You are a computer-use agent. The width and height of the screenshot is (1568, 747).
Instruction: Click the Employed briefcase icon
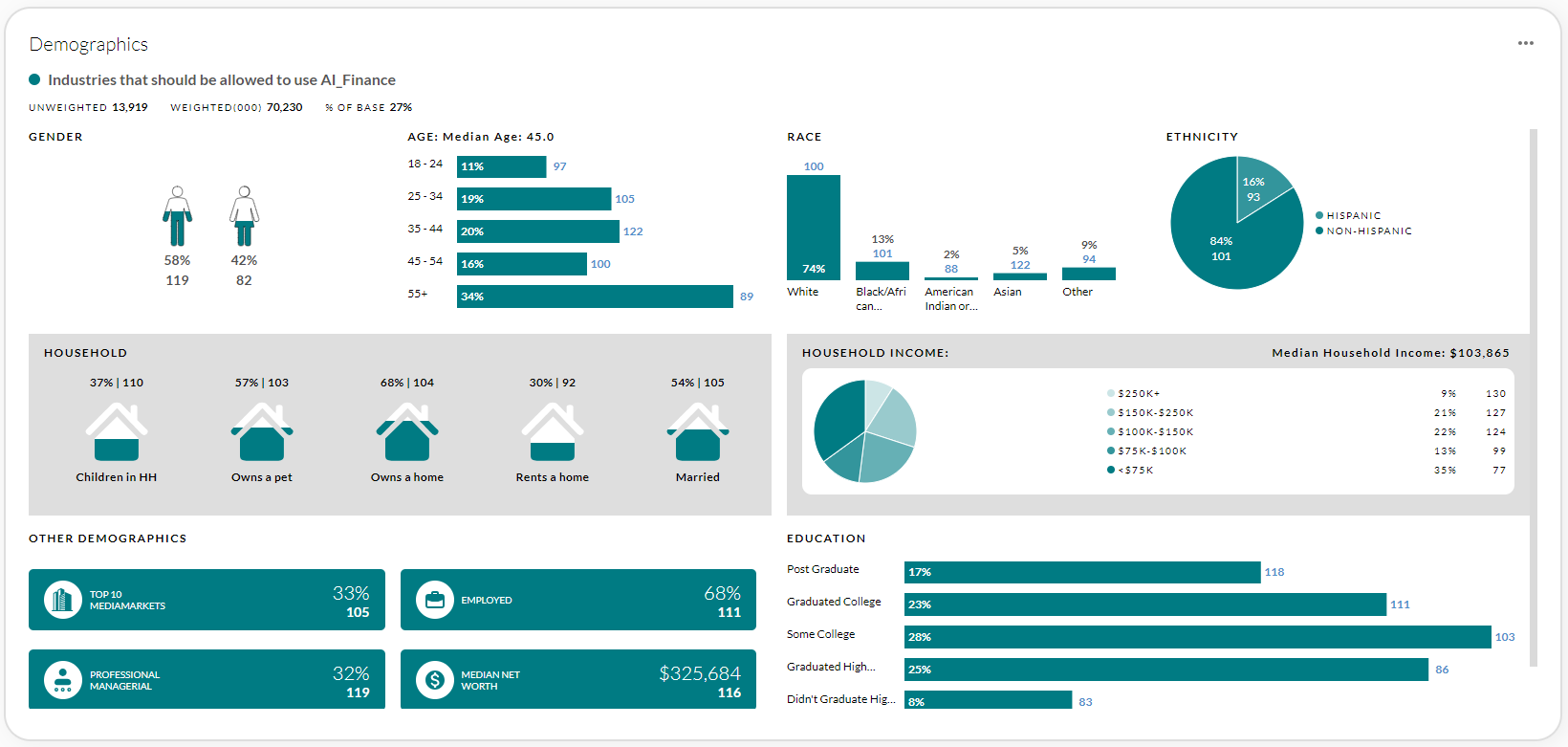(x=435, y=600)
